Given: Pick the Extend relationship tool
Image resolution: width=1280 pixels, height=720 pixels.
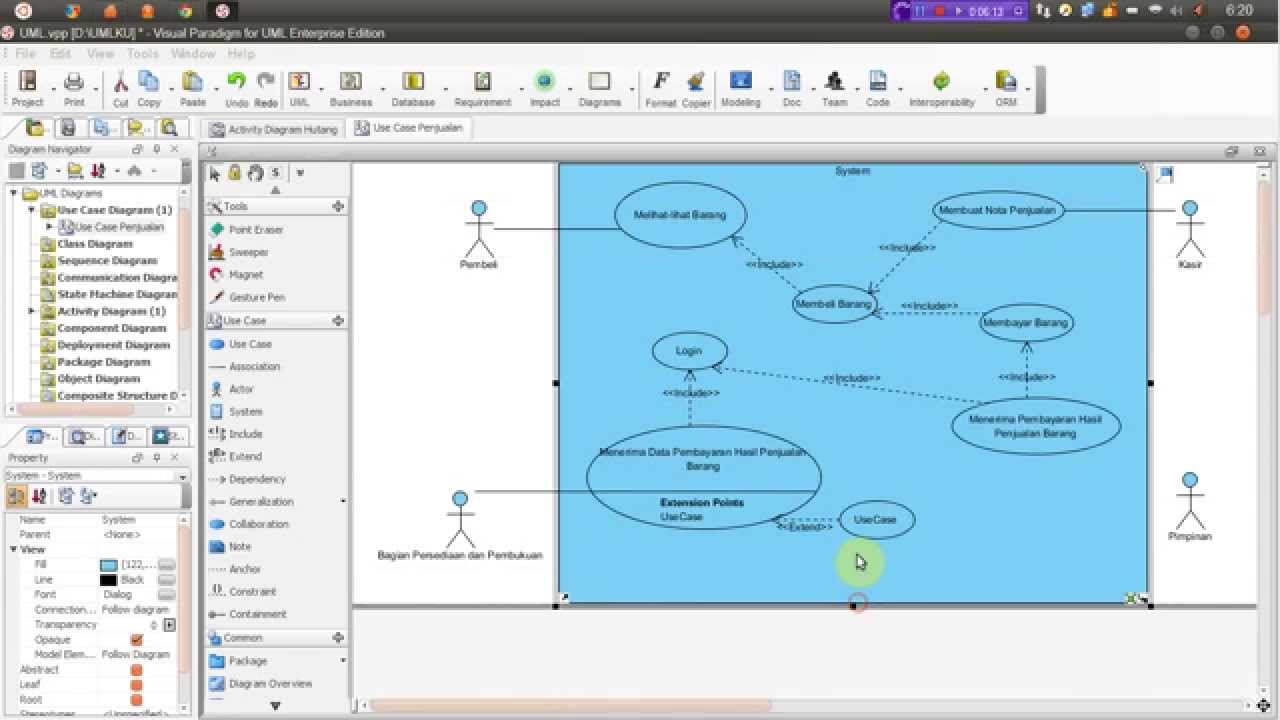Looking at the screenshot, I should tap(247, 456).
